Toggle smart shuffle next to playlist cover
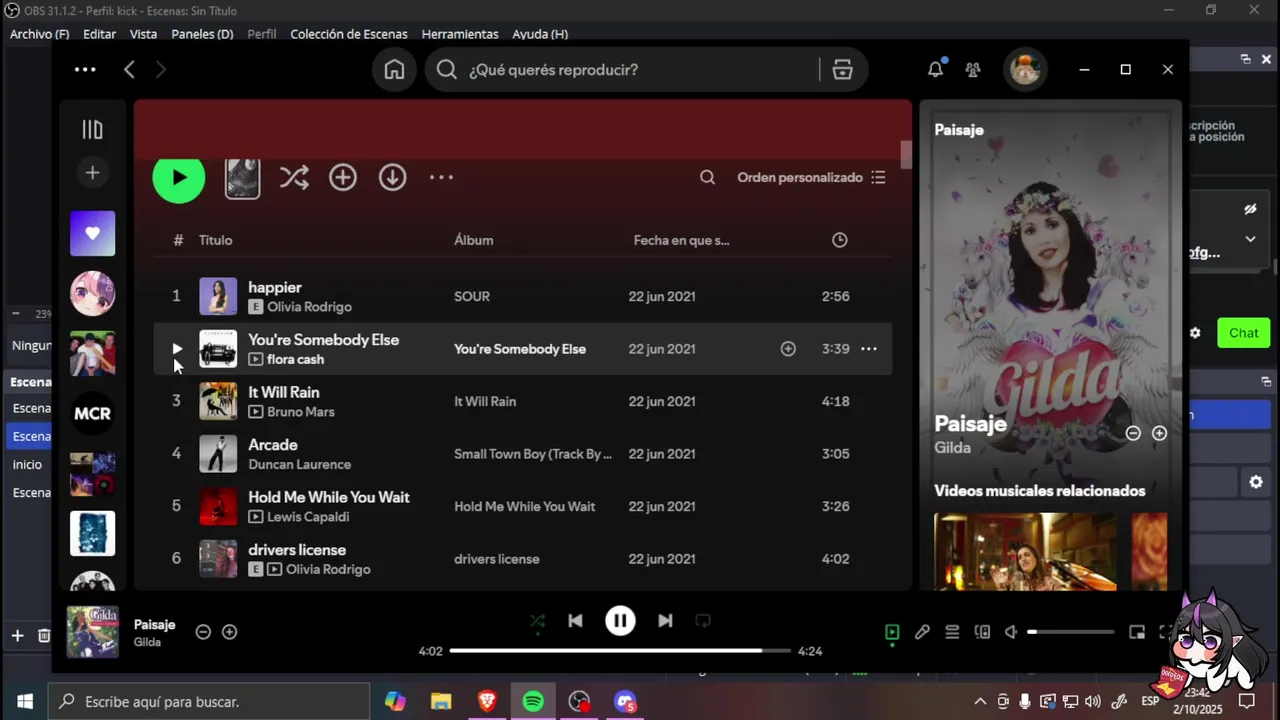1280x720 pixels. tap(294, 178)
